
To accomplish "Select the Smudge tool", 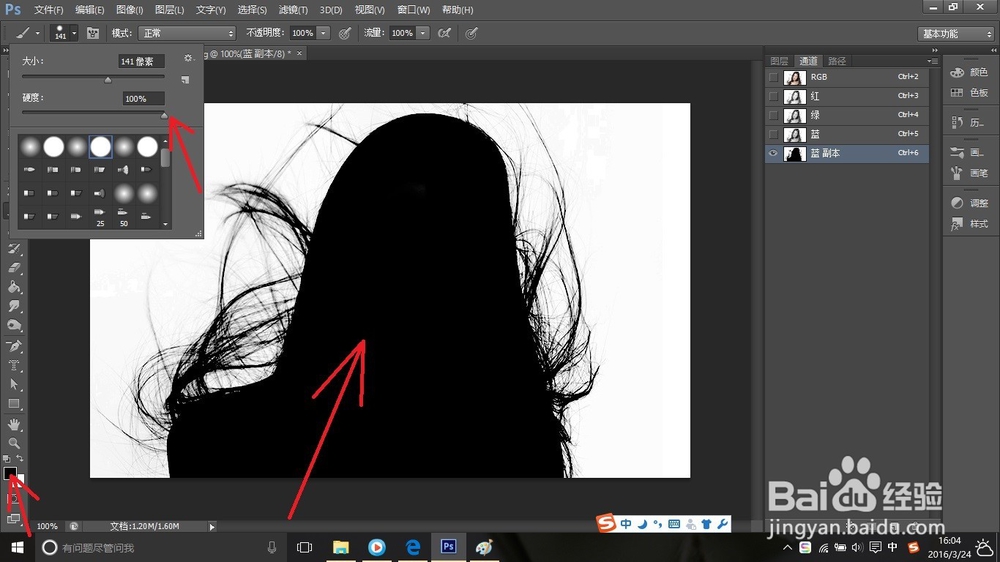I will [14, 306].
